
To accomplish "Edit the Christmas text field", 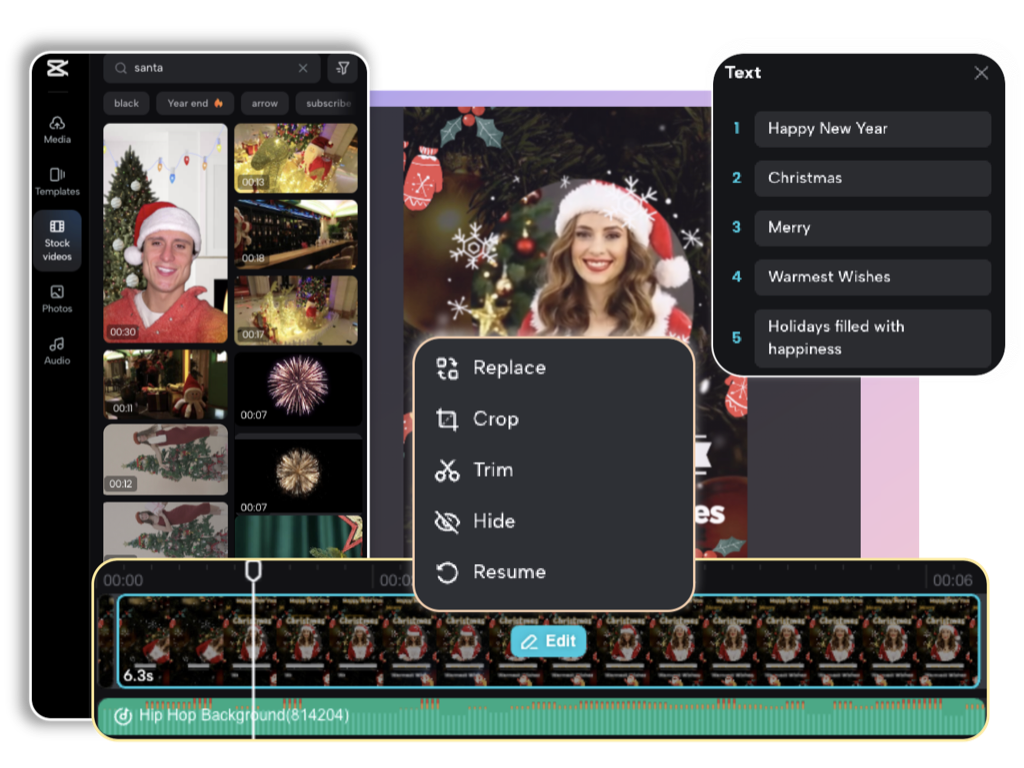I will click(x=872, y=178).
